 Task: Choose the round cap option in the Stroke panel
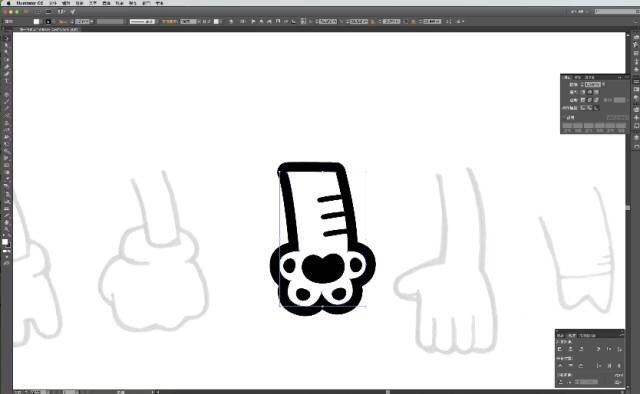[590, 92]
